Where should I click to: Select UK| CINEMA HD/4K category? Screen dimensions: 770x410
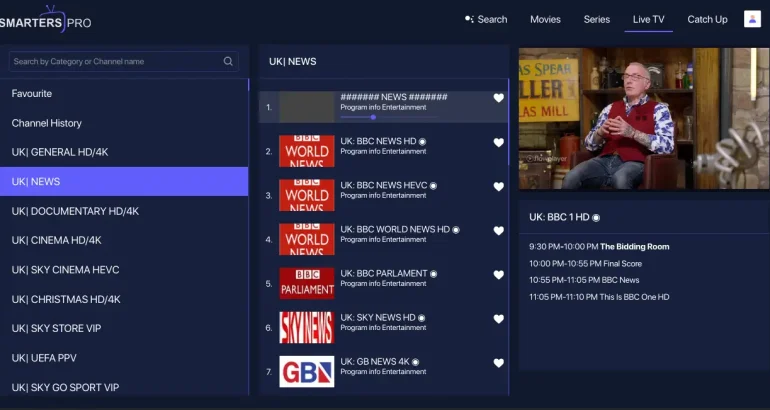[x=124, y=240]
